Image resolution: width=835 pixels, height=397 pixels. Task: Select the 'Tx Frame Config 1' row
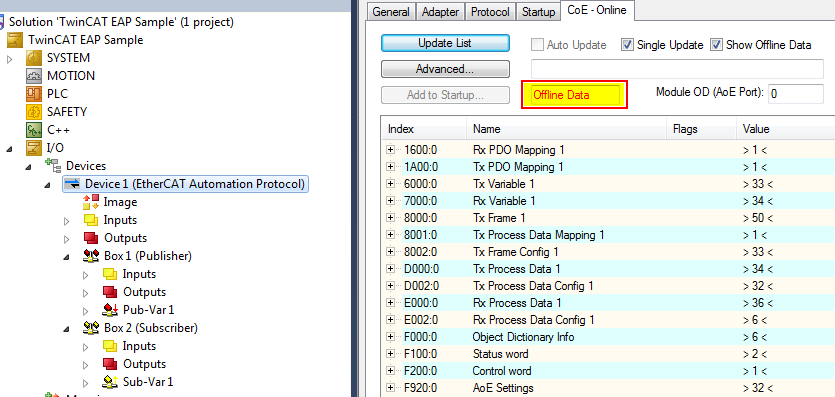coord(608,252)
